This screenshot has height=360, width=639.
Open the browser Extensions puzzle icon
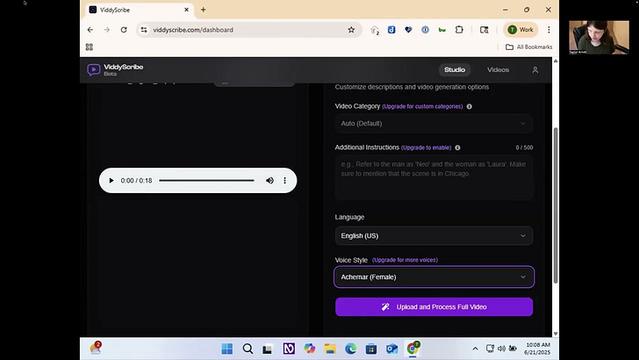pyautogui.click(x=459, y=29)
